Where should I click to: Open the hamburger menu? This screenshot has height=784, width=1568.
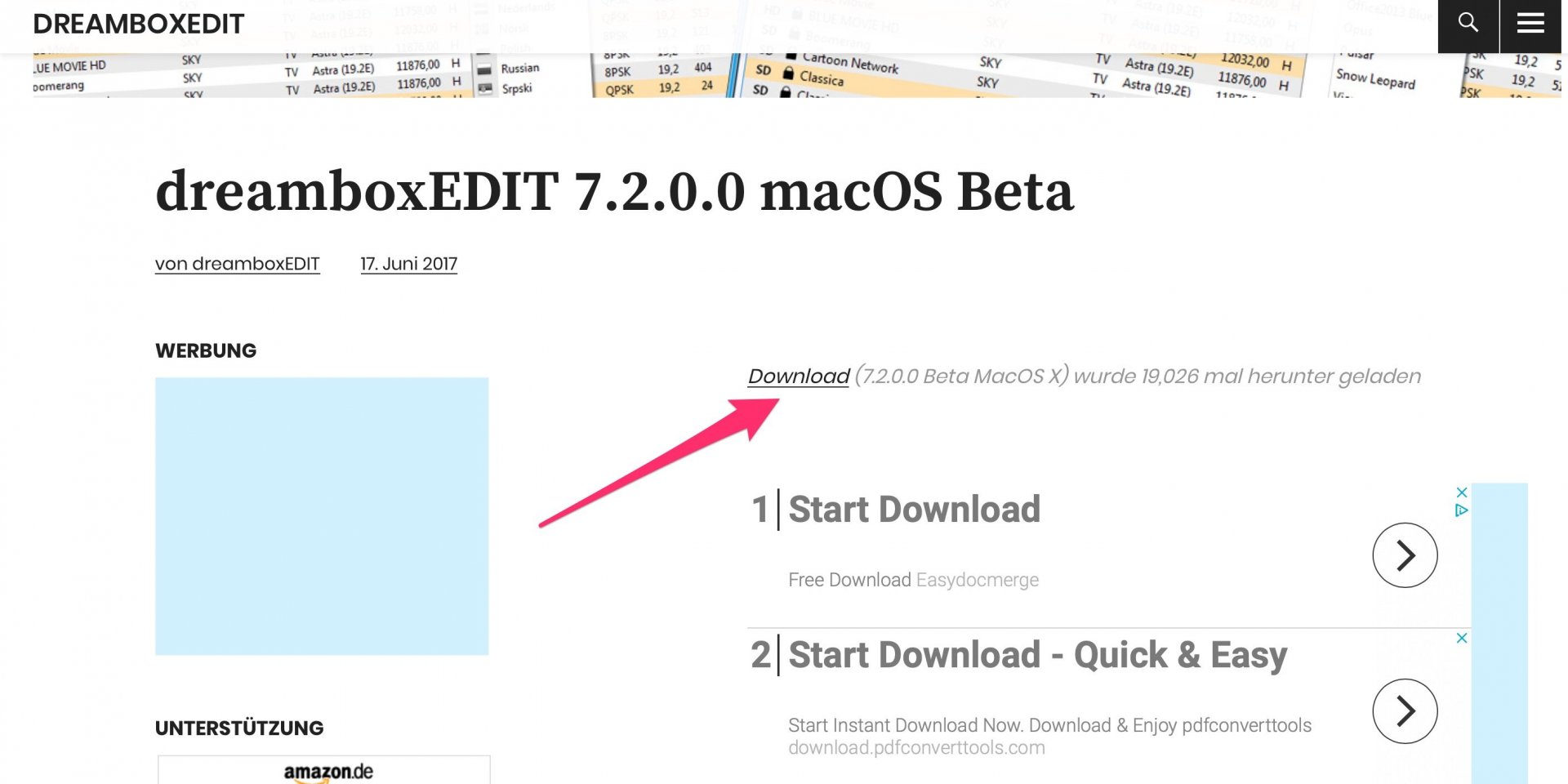point(1530,24)
